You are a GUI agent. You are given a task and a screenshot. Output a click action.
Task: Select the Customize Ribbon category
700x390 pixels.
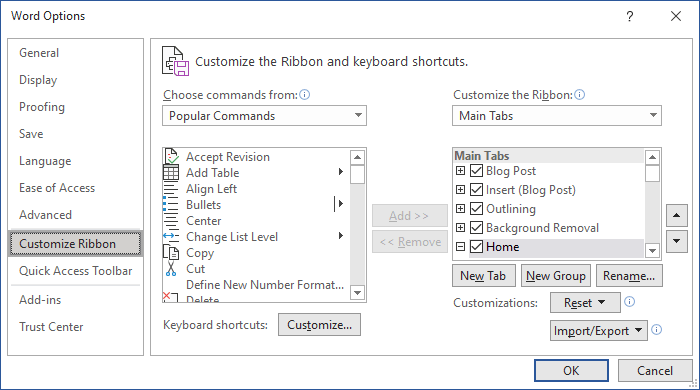click(75, 244)
